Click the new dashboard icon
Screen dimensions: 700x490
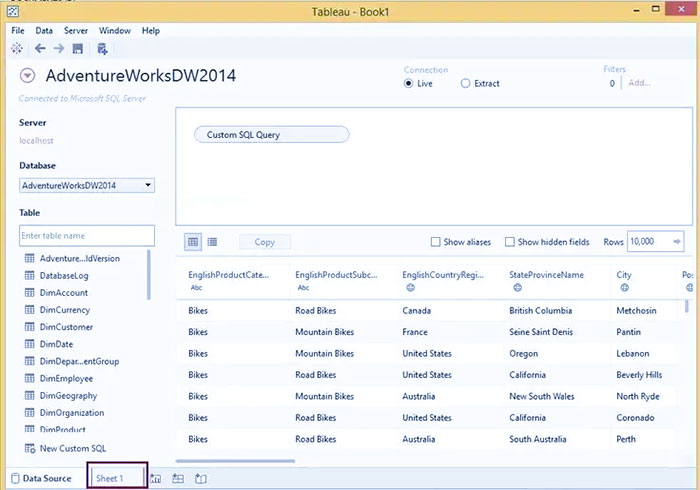click(178, 478)
